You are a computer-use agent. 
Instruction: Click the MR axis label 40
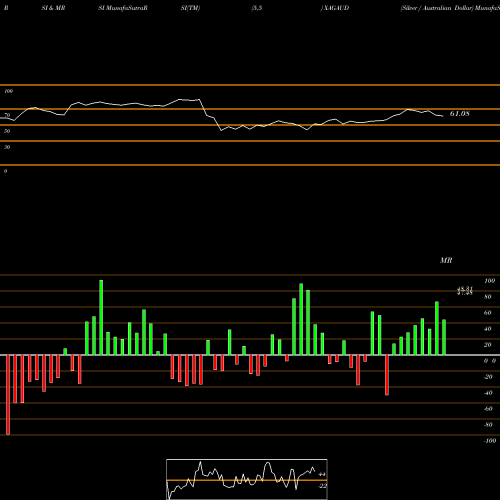pyautogui.click(x=488, y=329)
